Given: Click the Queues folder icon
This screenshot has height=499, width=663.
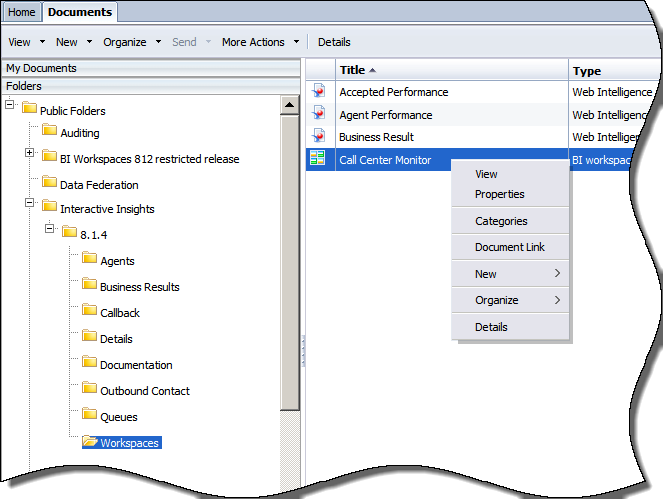Looking at the screenshot, I should click(x=89, y=413).
